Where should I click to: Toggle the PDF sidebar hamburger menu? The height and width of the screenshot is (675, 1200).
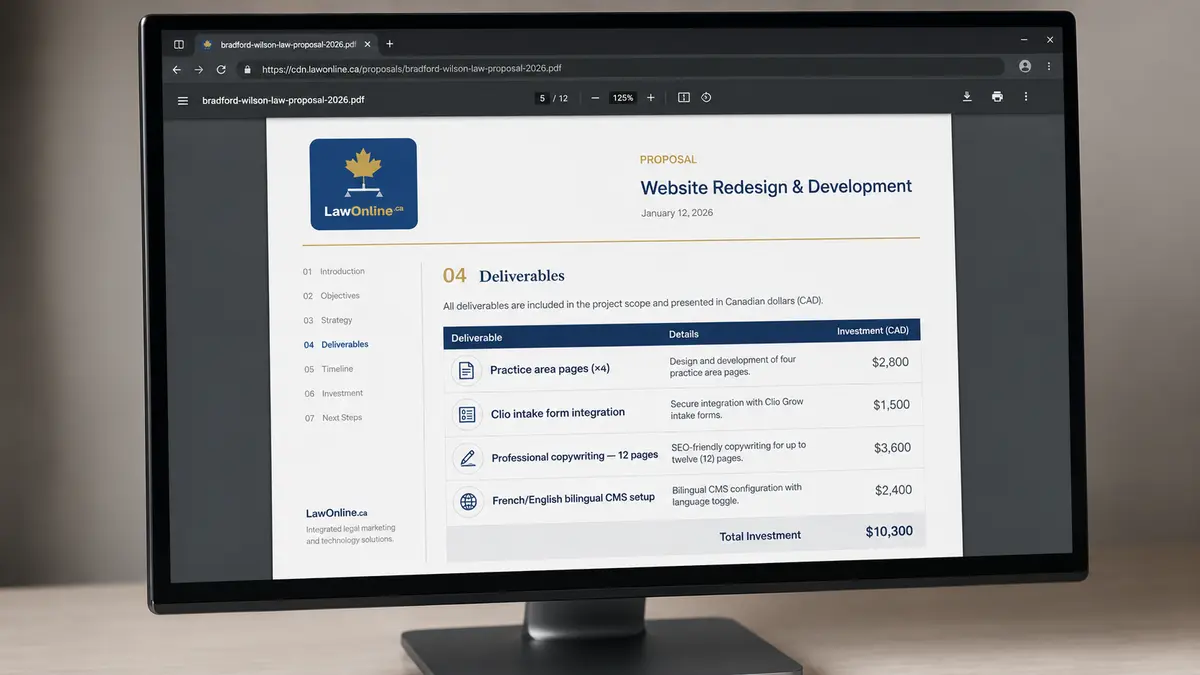pyautogui.click(x=182, y=100)
